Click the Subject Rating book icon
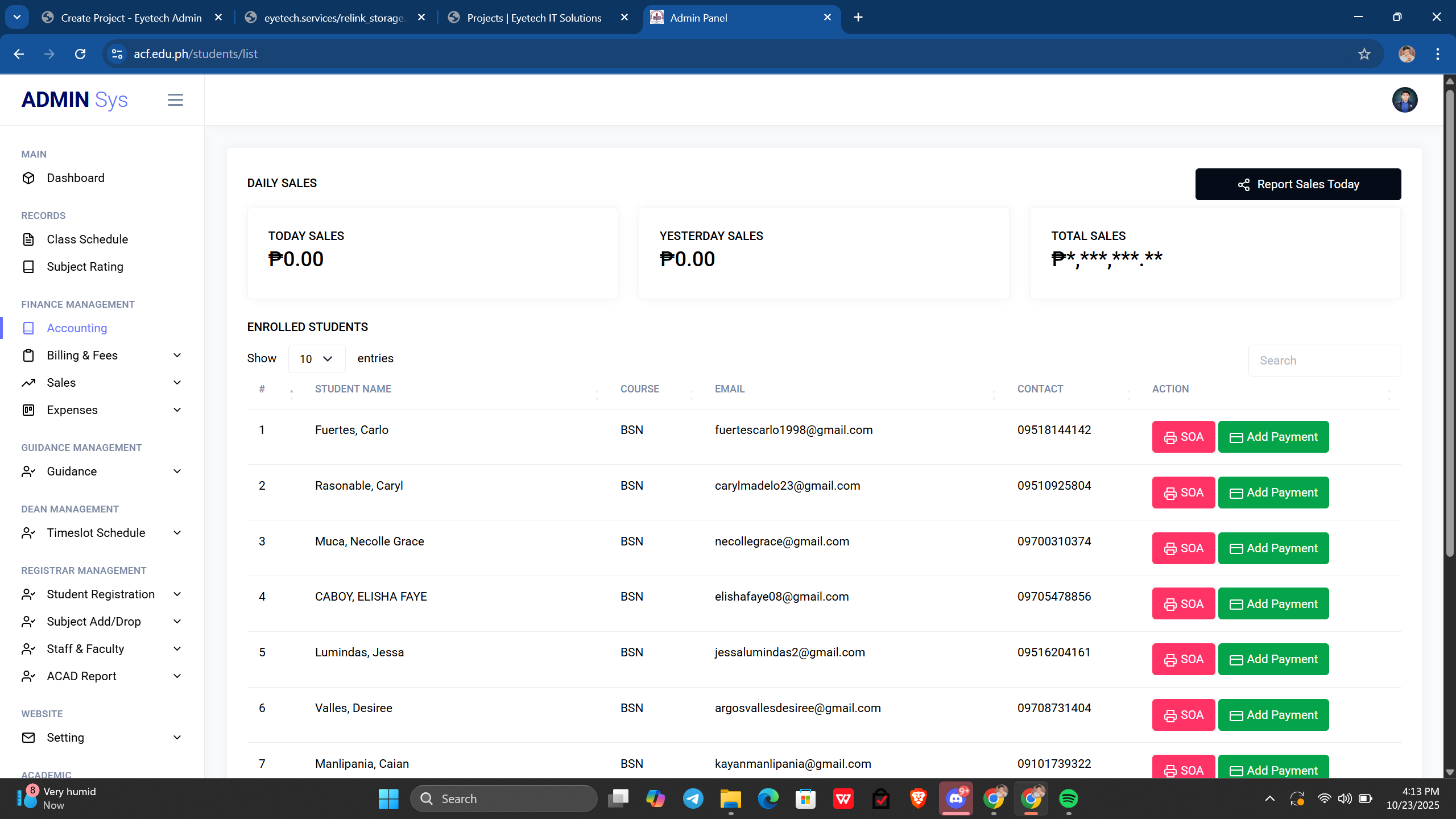This screenshot has width=1456, height=819. [x=28, y=267]
